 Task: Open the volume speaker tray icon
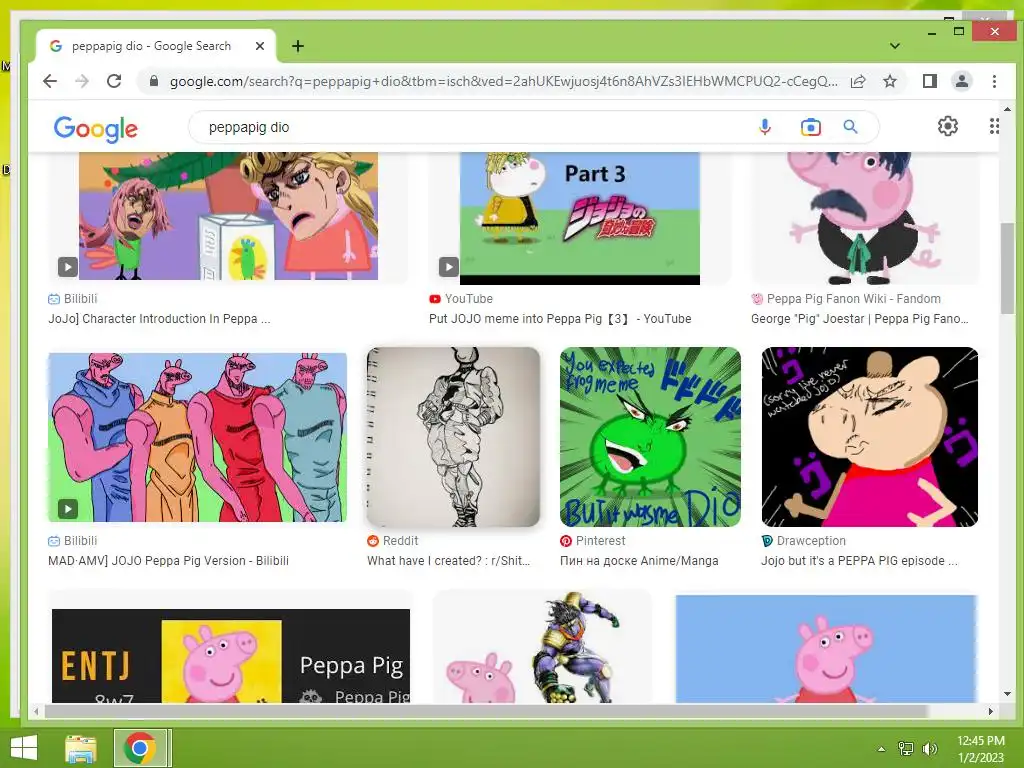[x=929, y=749]
